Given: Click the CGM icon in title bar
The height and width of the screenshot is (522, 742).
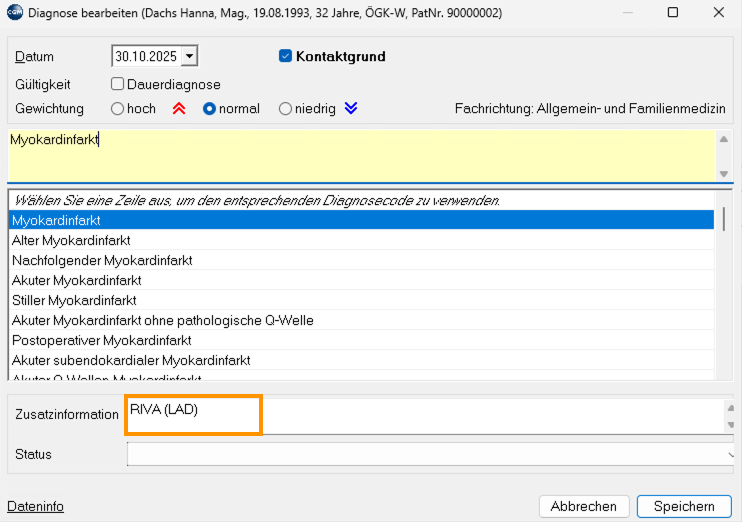Looking at the screenshot, I should click(13, 13).
